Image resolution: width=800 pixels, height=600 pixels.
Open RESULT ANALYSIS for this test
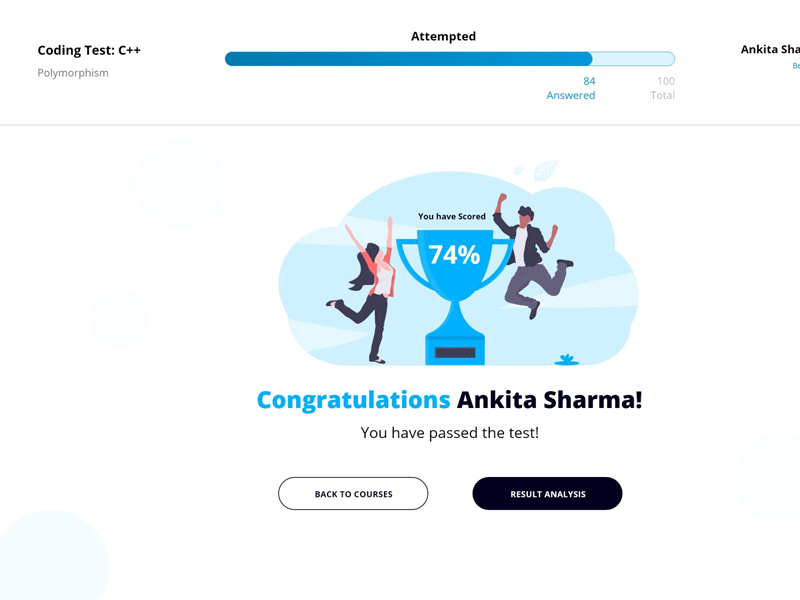point(547,493)
